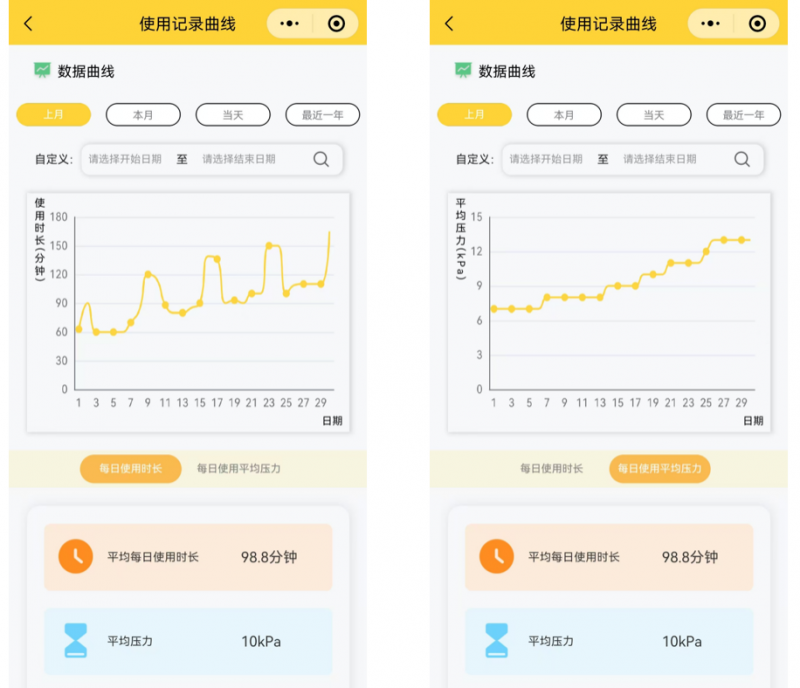Open the start date picker on right screen
The image size is (800, 688).
coord(546,159)
